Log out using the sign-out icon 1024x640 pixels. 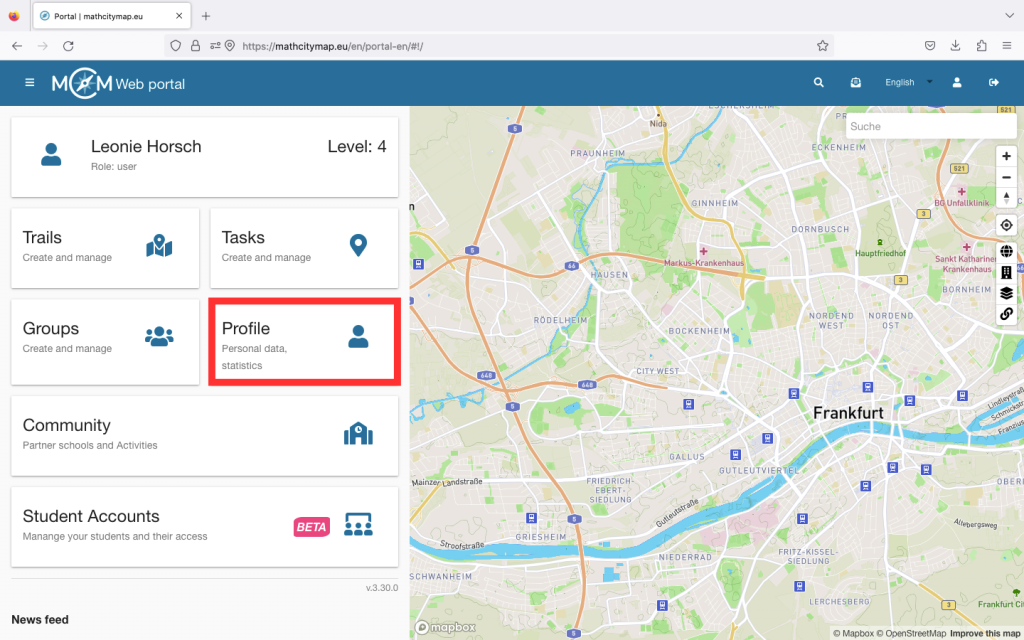(994, 83)
